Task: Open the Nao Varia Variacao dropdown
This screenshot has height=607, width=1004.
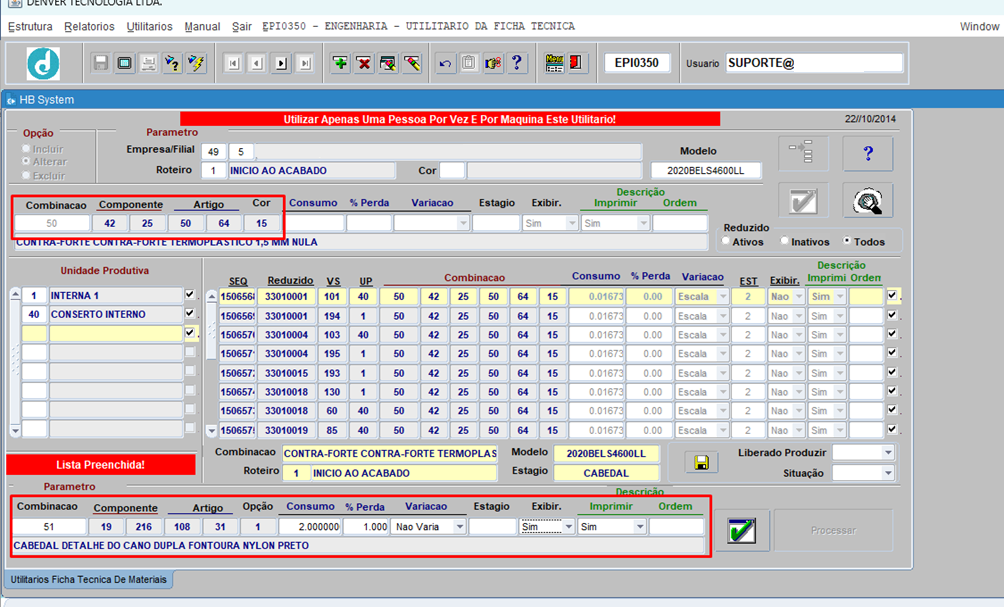Action: point(459,527)
